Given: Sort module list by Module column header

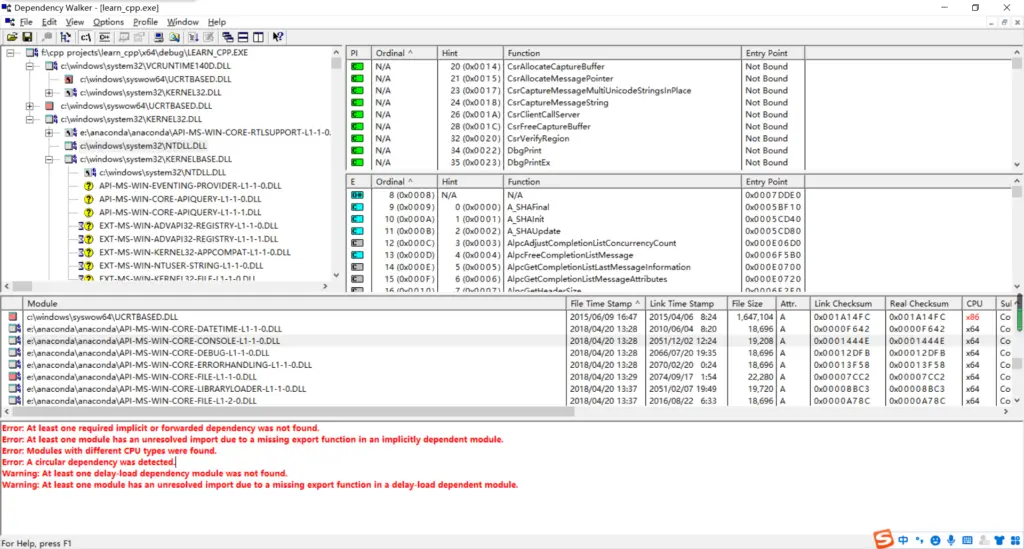Looking at the screenshot, I should [294, 304].
